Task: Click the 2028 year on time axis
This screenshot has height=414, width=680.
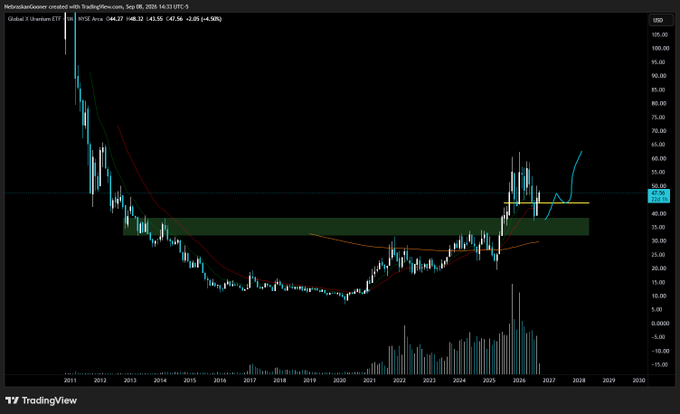Action: coord(579,380)
